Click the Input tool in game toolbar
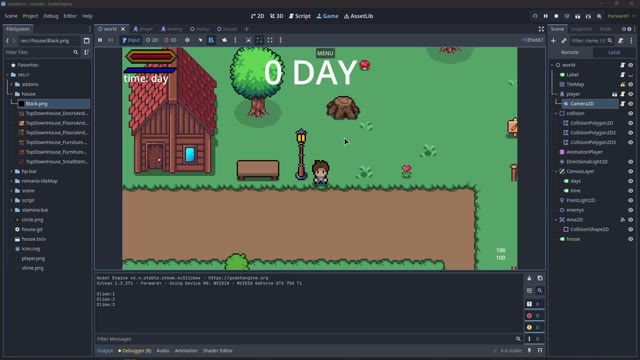Viewport: 640px width, 360px height. point(131,40)
